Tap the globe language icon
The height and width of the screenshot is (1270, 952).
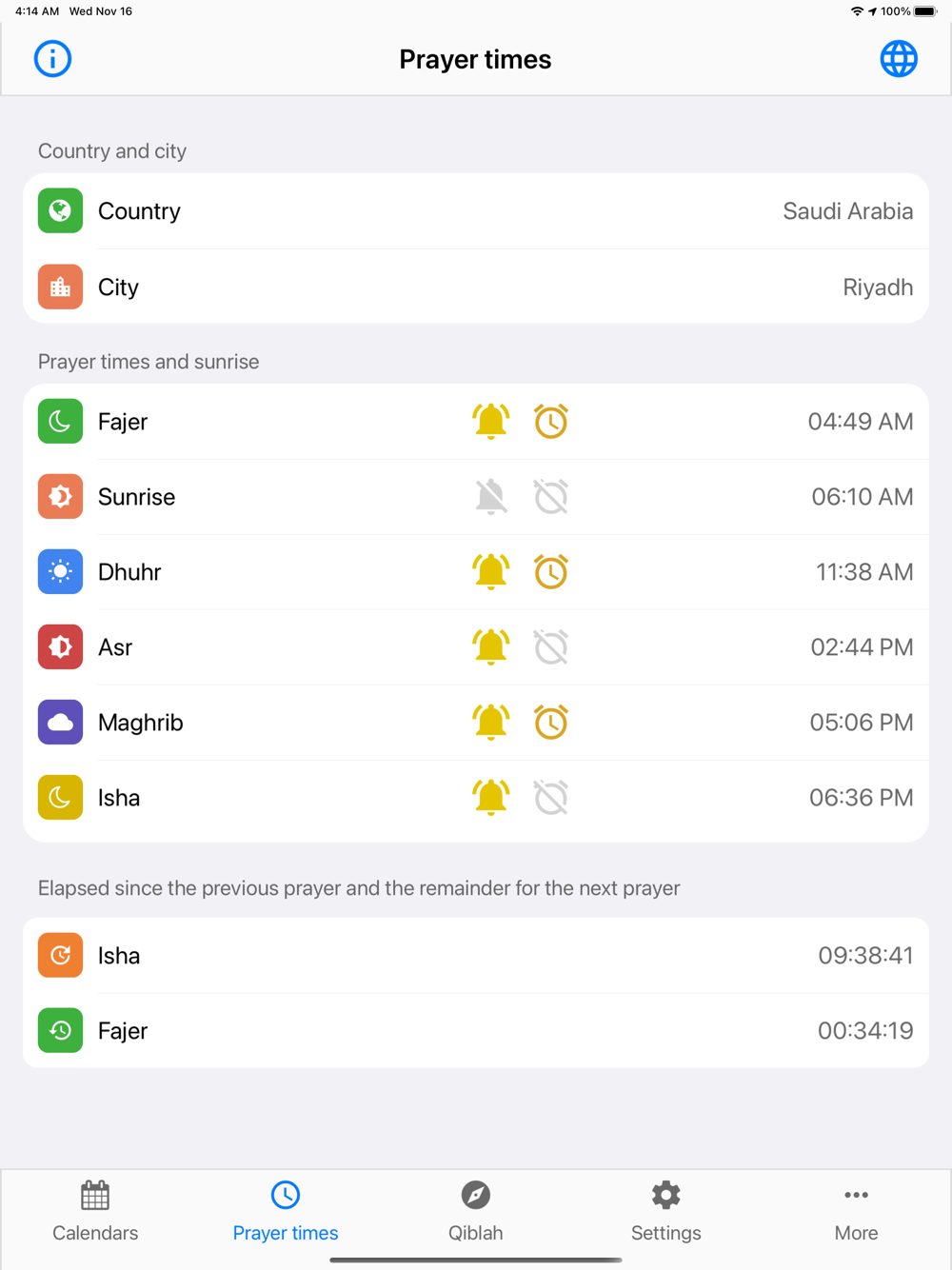point(899,59)
